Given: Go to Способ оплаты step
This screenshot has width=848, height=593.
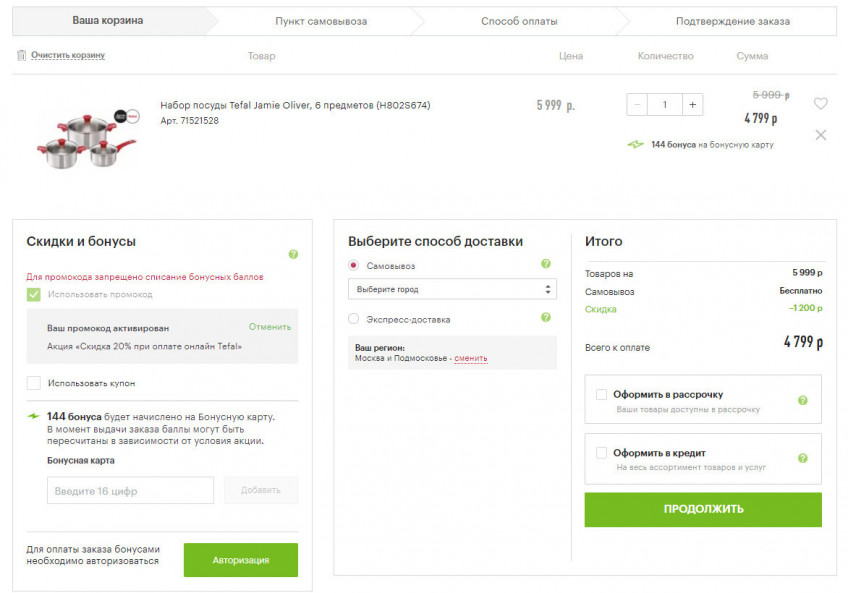Looking at the screenshot, I should pyautogui.click(x=520, y=21).
